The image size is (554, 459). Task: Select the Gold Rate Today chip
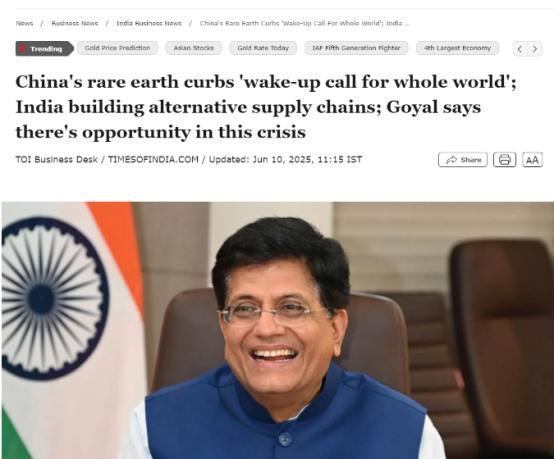(x=263, y=48)
